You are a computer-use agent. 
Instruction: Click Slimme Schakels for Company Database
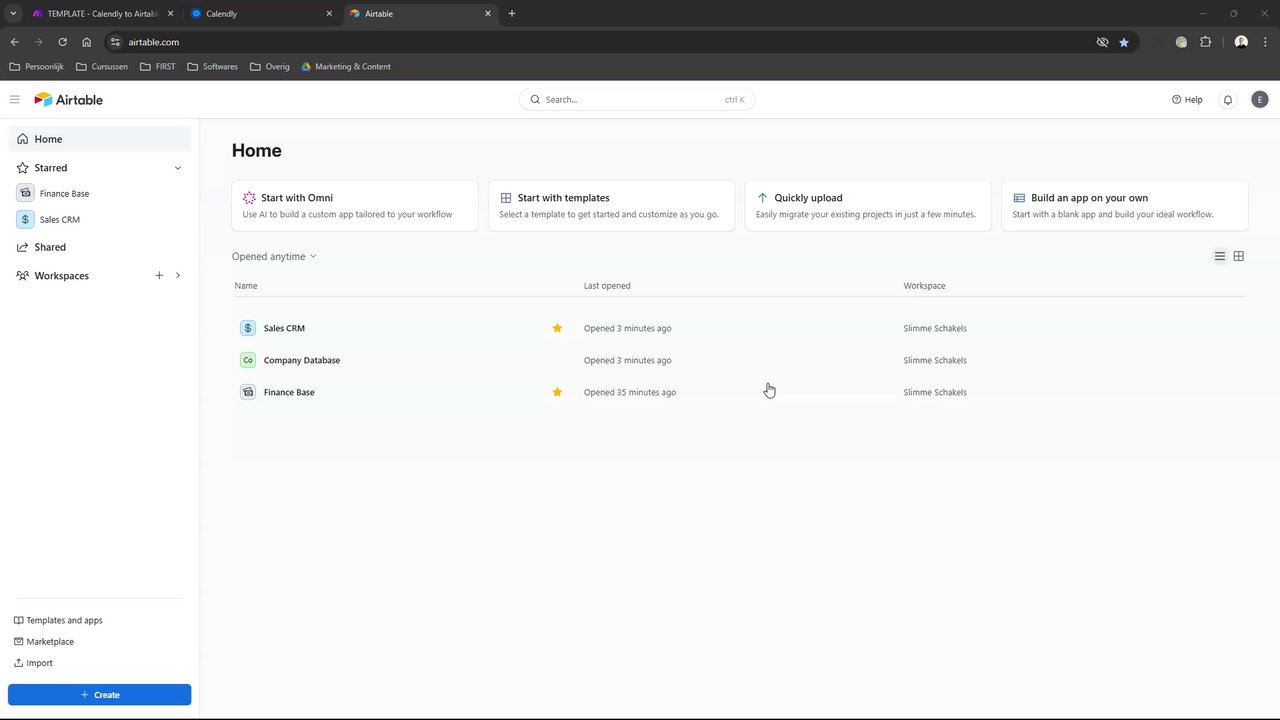pyautogui.click(x=935, y=360)
